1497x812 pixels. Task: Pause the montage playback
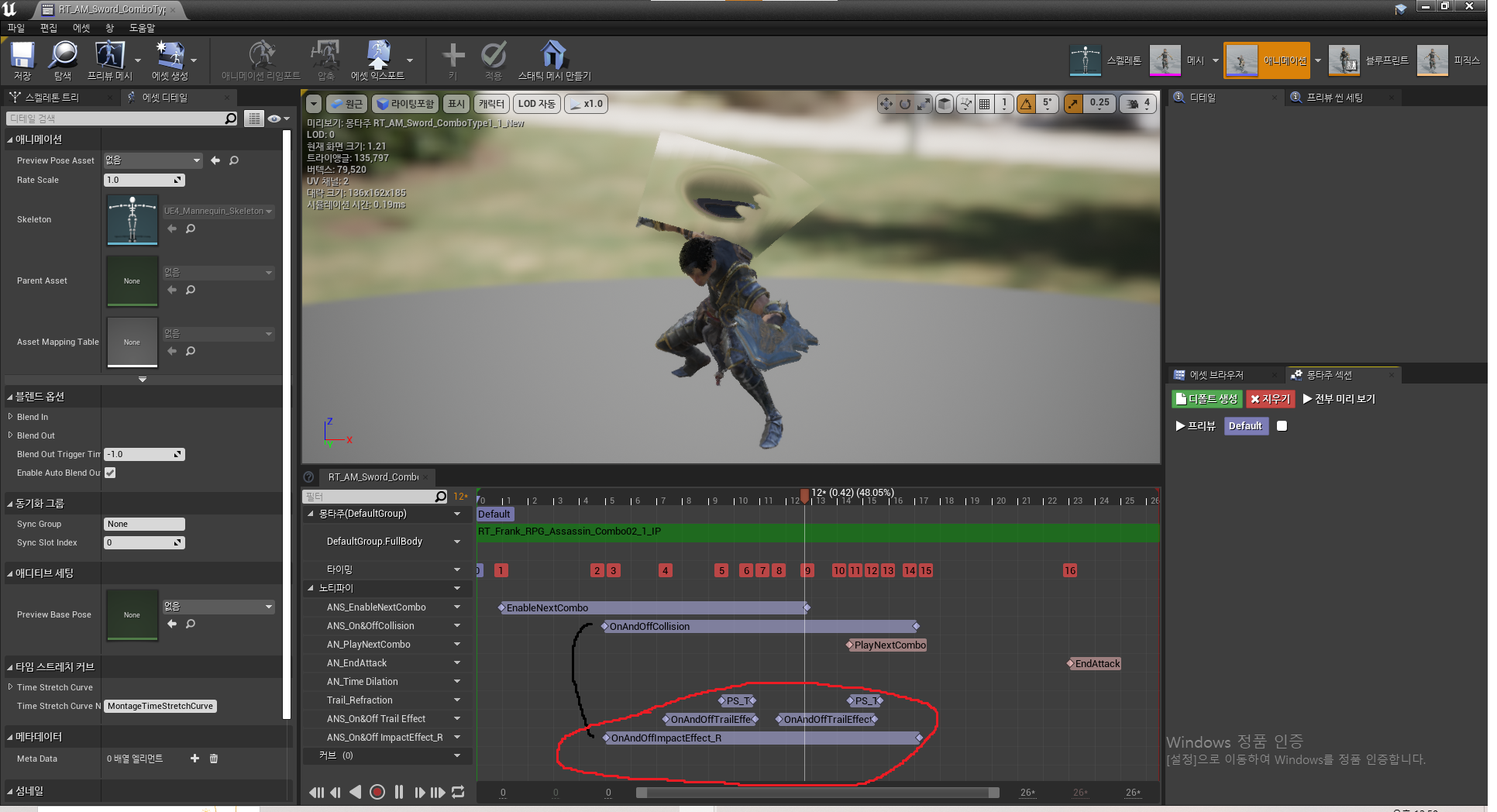398,792
